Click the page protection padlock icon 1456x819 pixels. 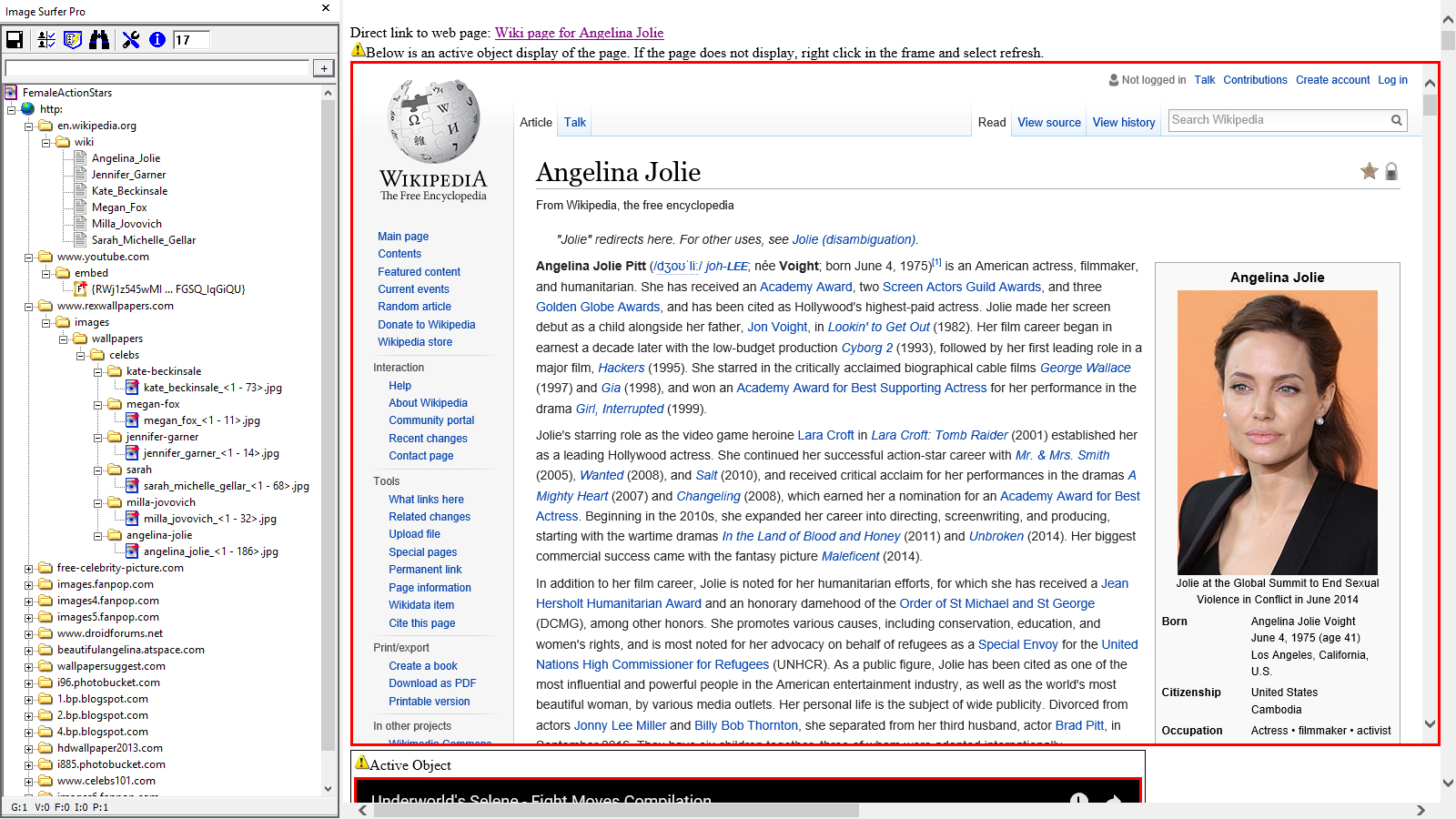pos(1391,171)
